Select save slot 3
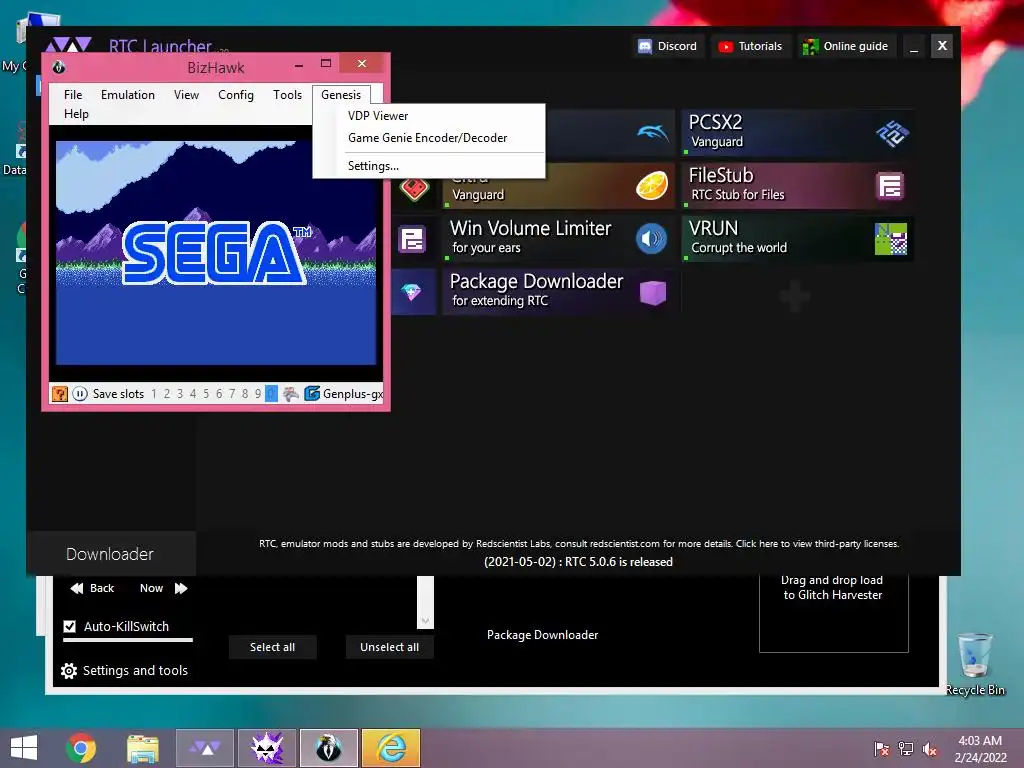 (x=180, y=394)
